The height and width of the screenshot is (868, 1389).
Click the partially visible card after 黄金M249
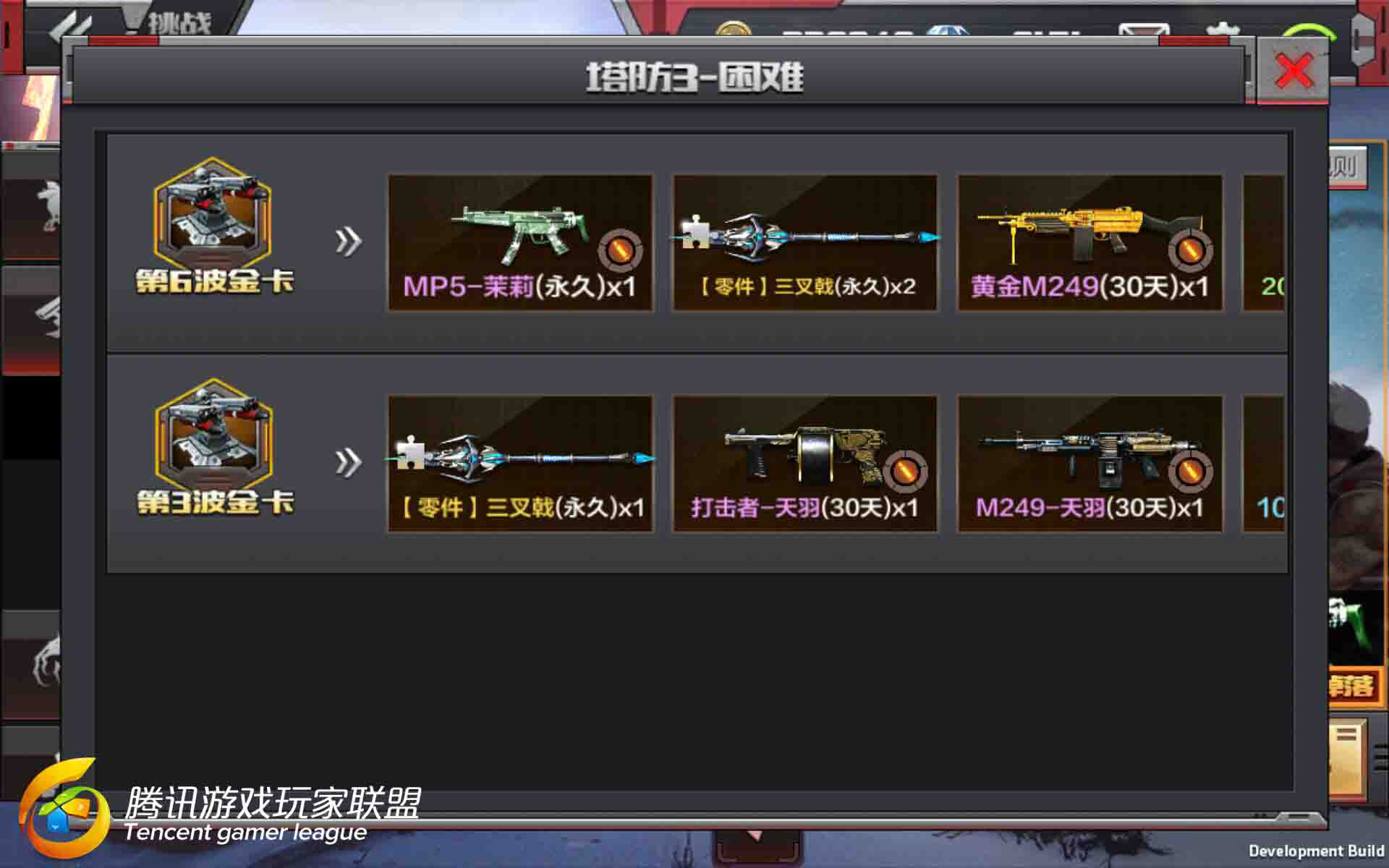coord(1264,243)
